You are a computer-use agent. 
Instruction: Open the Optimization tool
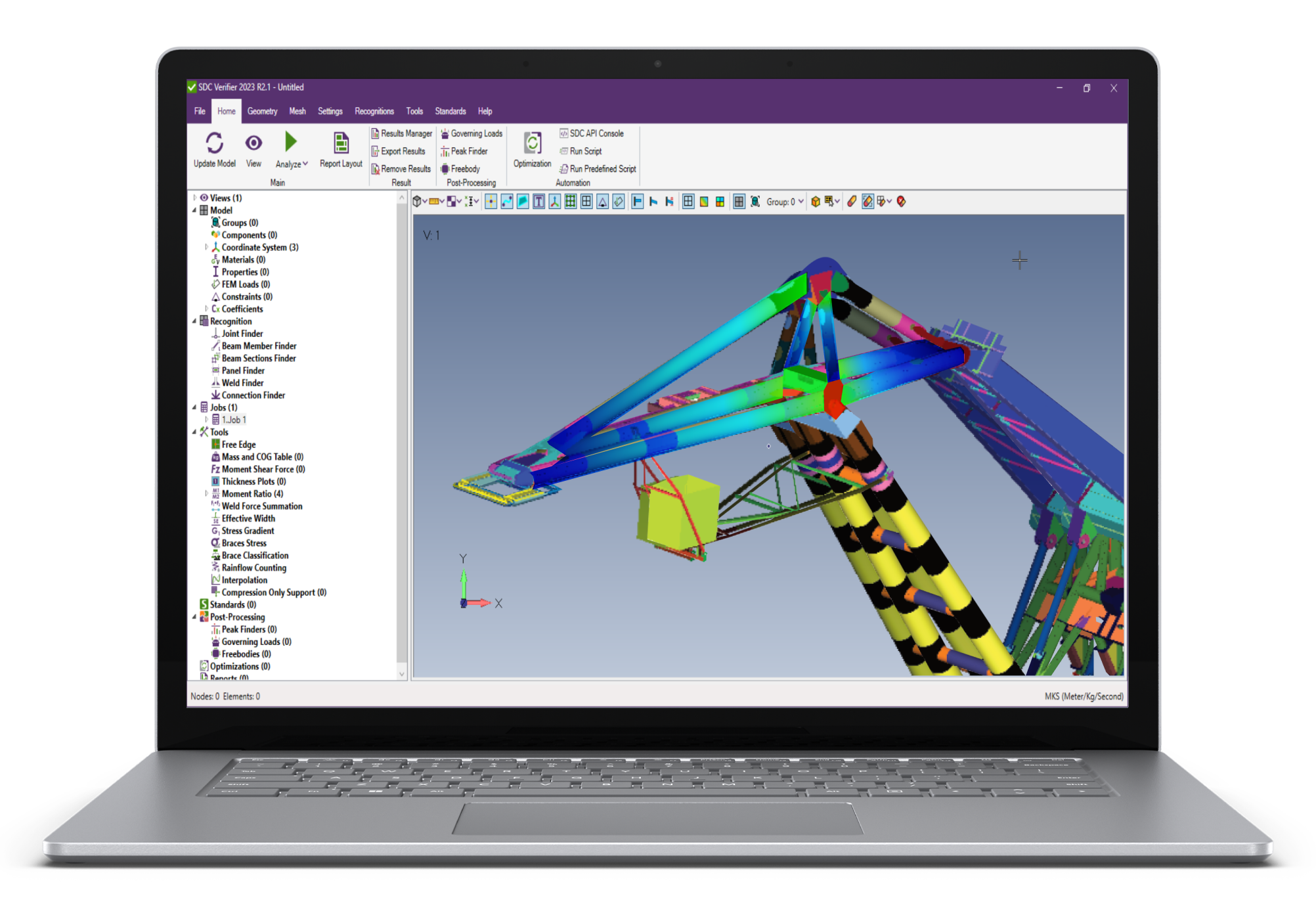(532, 144)
